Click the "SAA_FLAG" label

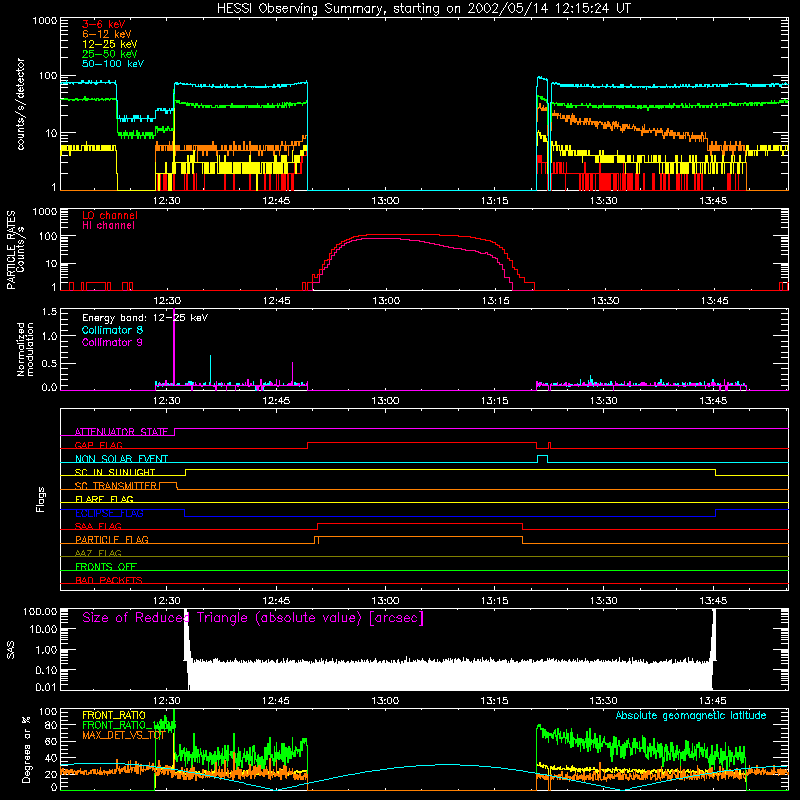coord(98,526)
